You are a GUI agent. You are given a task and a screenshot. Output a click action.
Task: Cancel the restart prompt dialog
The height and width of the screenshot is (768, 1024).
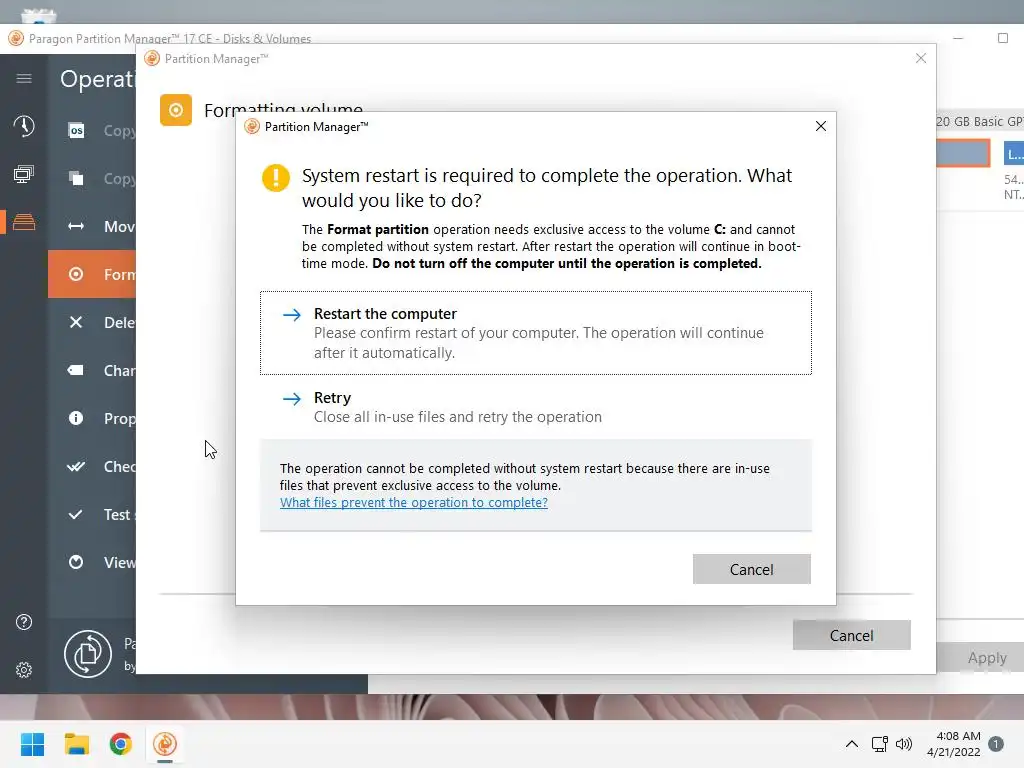click(752, 569)
